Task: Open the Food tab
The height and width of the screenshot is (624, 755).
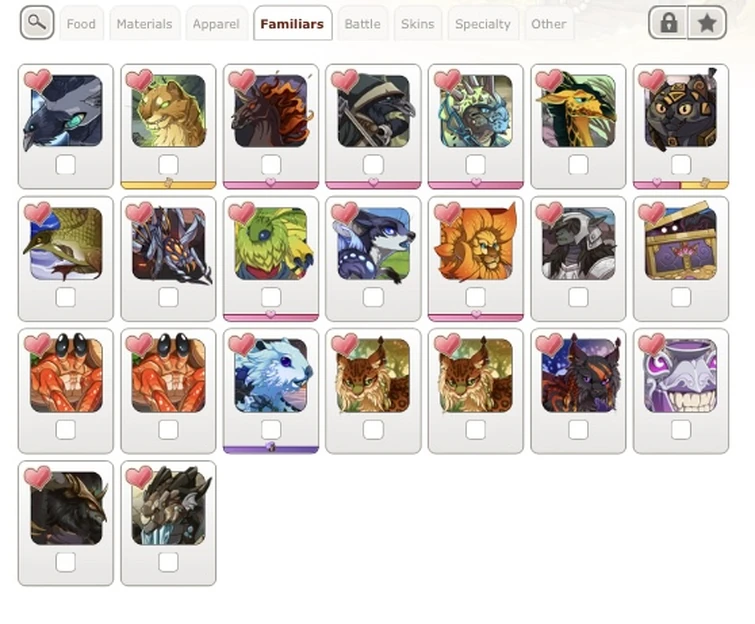Action: [x=81, y=24]
